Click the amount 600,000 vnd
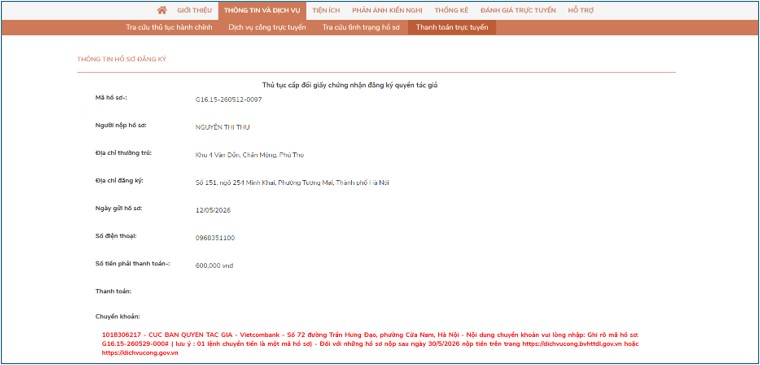Image resolution: width=760 pixels, height=365 pixels. tap(214, 266)
